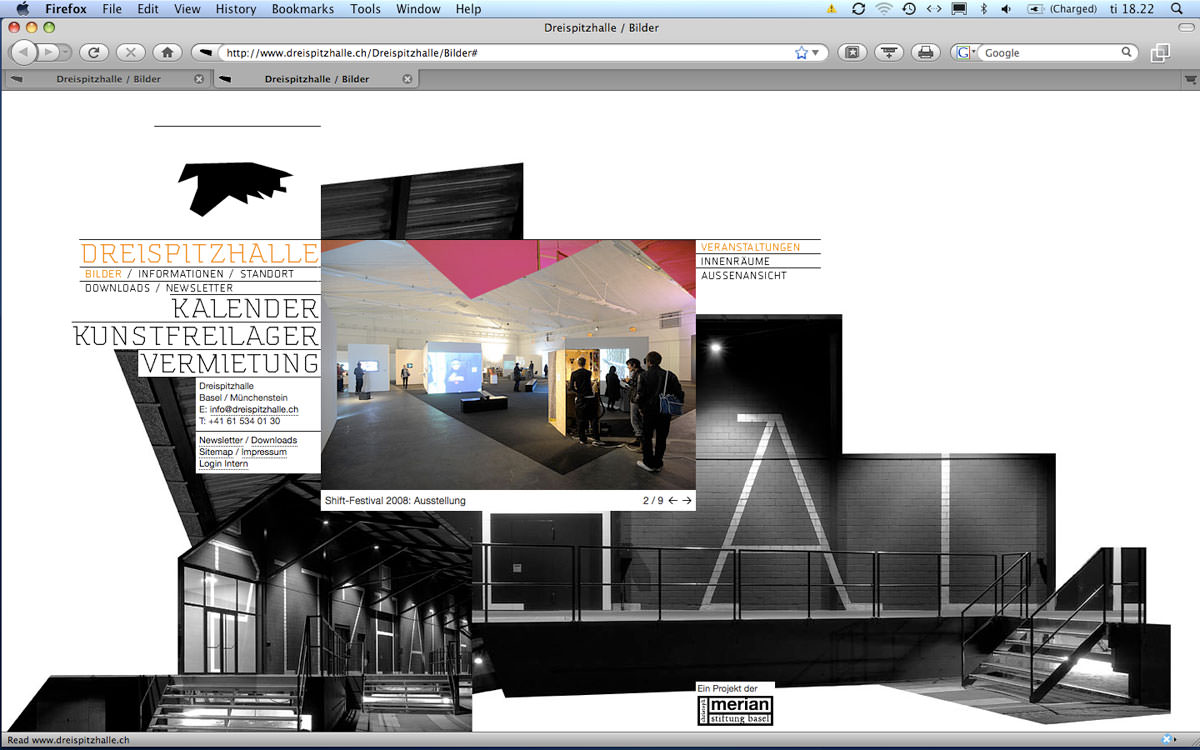The width and height of the screenshot is (1200, 750).
Task: Click the orange DREISPITZHALLE heading
Action: coord(199,253)
